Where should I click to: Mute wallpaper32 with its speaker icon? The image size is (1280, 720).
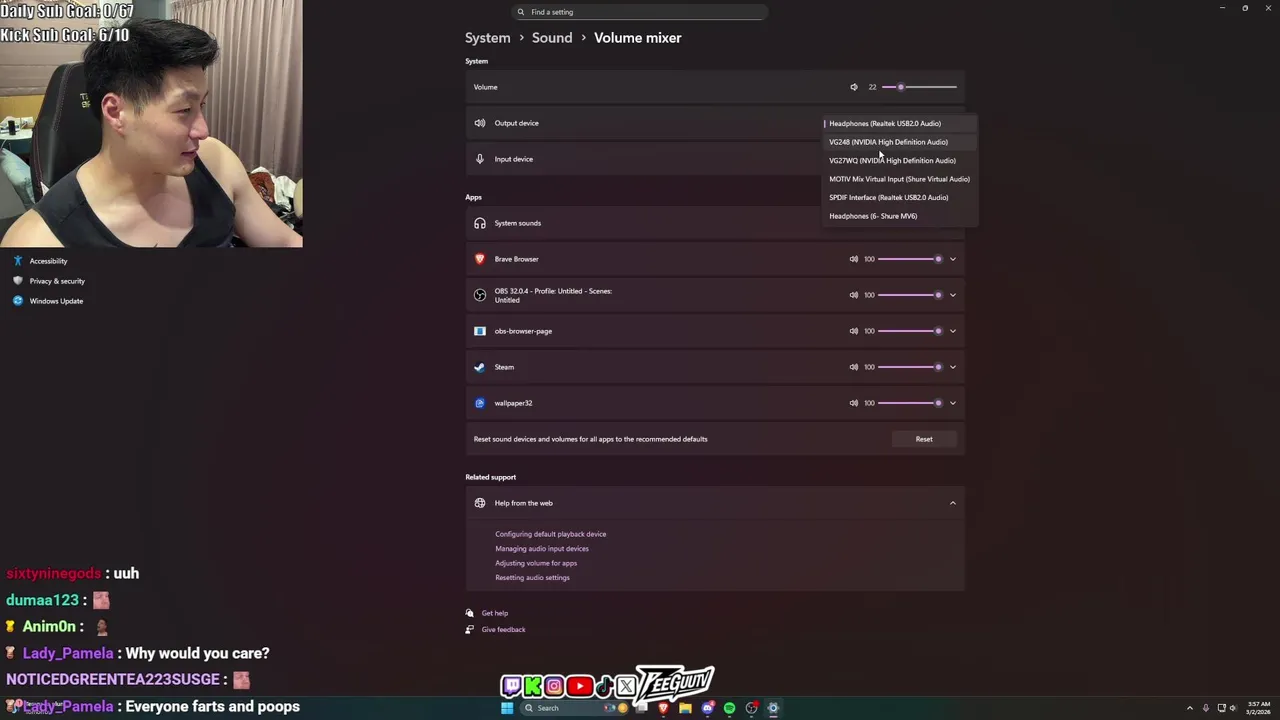click(854, 403)
